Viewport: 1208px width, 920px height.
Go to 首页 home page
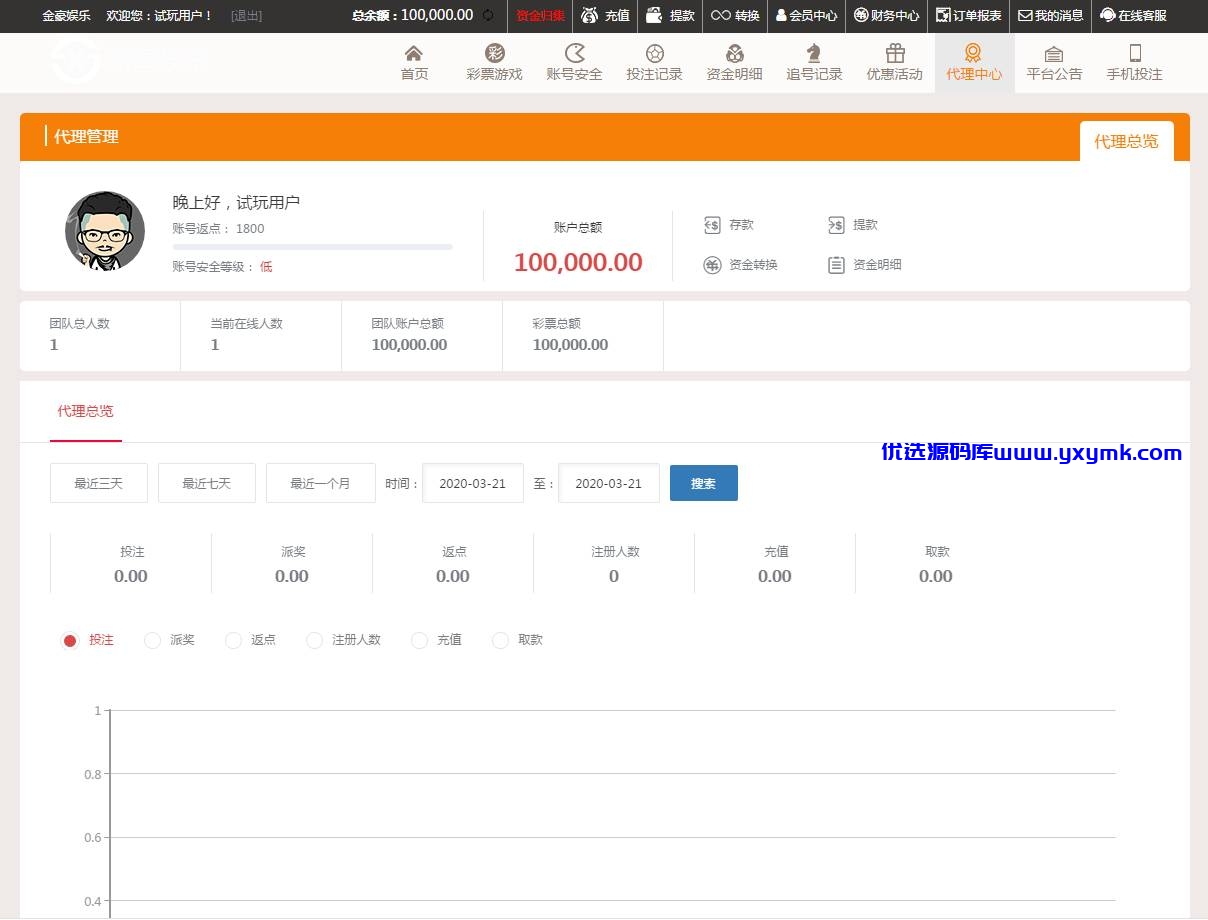point(415,63)
